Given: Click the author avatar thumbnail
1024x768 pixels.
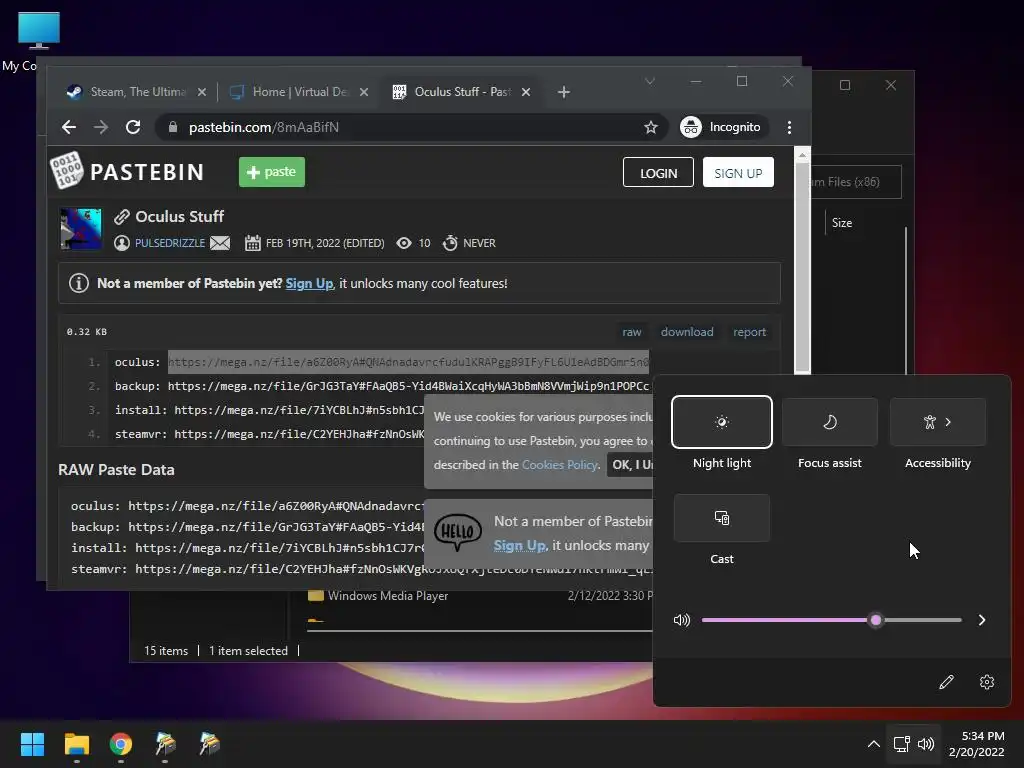Looking at the screenshot, I should click(81, 229).
